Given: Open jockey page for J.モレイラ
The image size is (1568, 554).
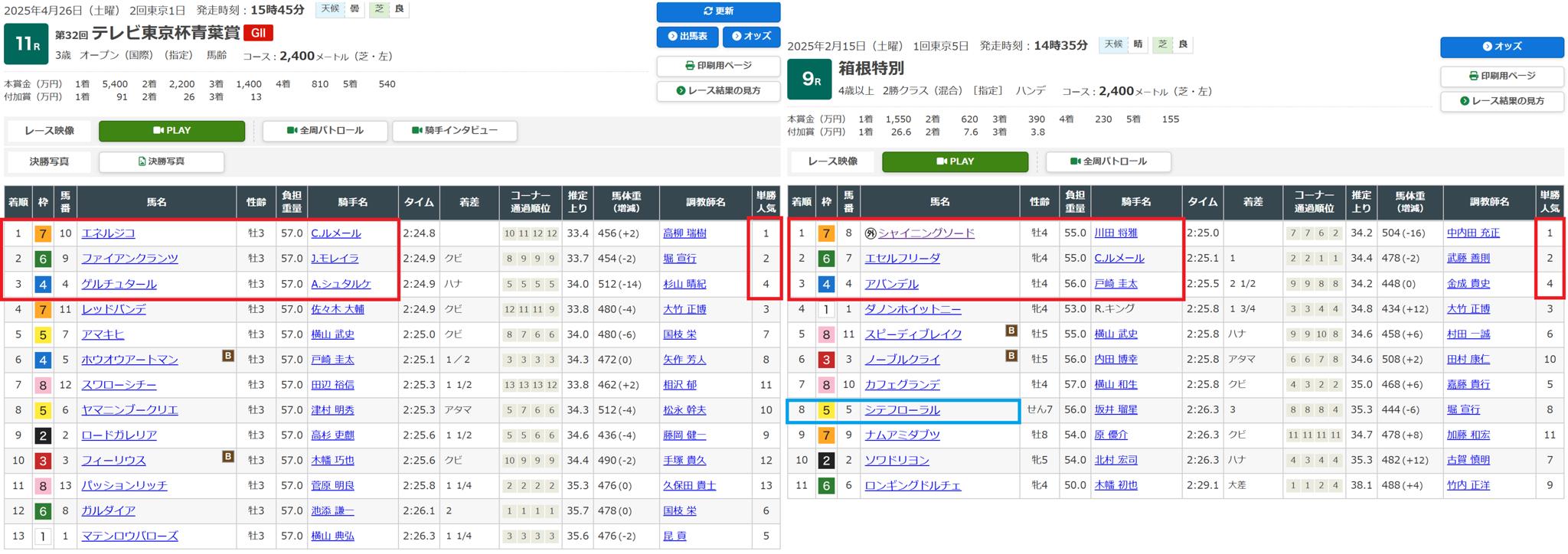Looking at the screenshot, I should tap(335, 259).
